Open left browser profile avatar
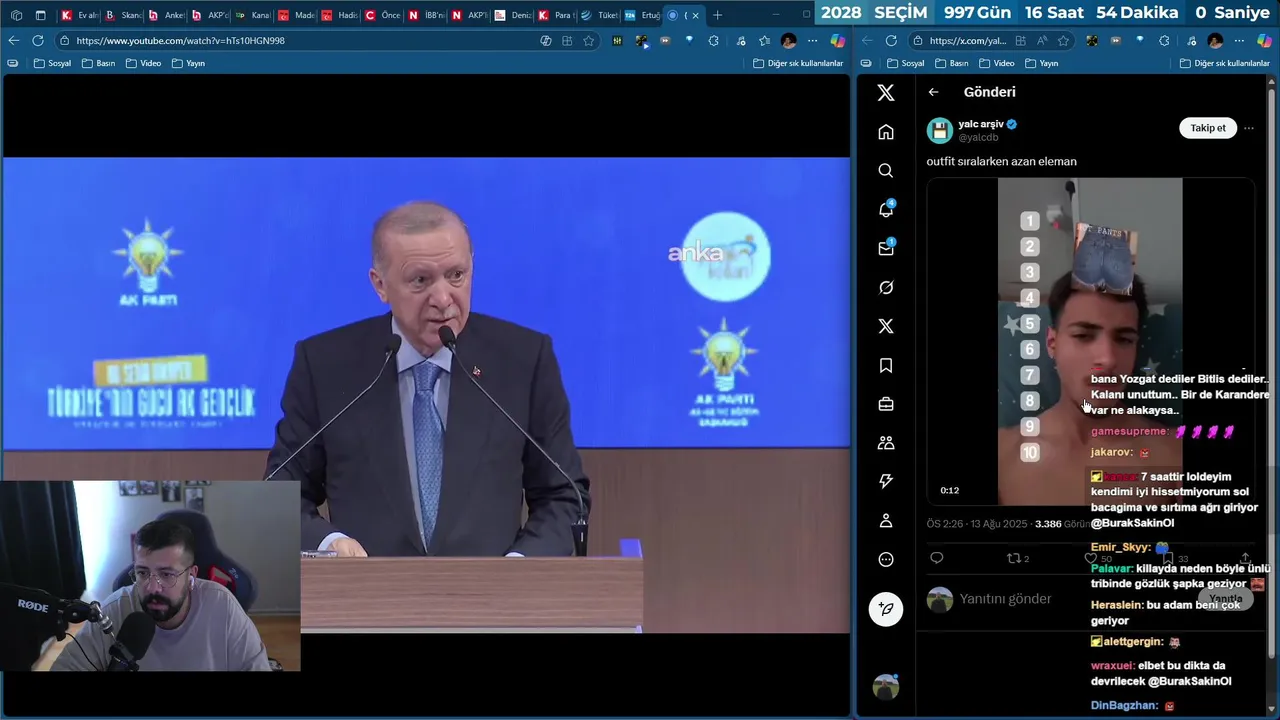 (789, 41)
